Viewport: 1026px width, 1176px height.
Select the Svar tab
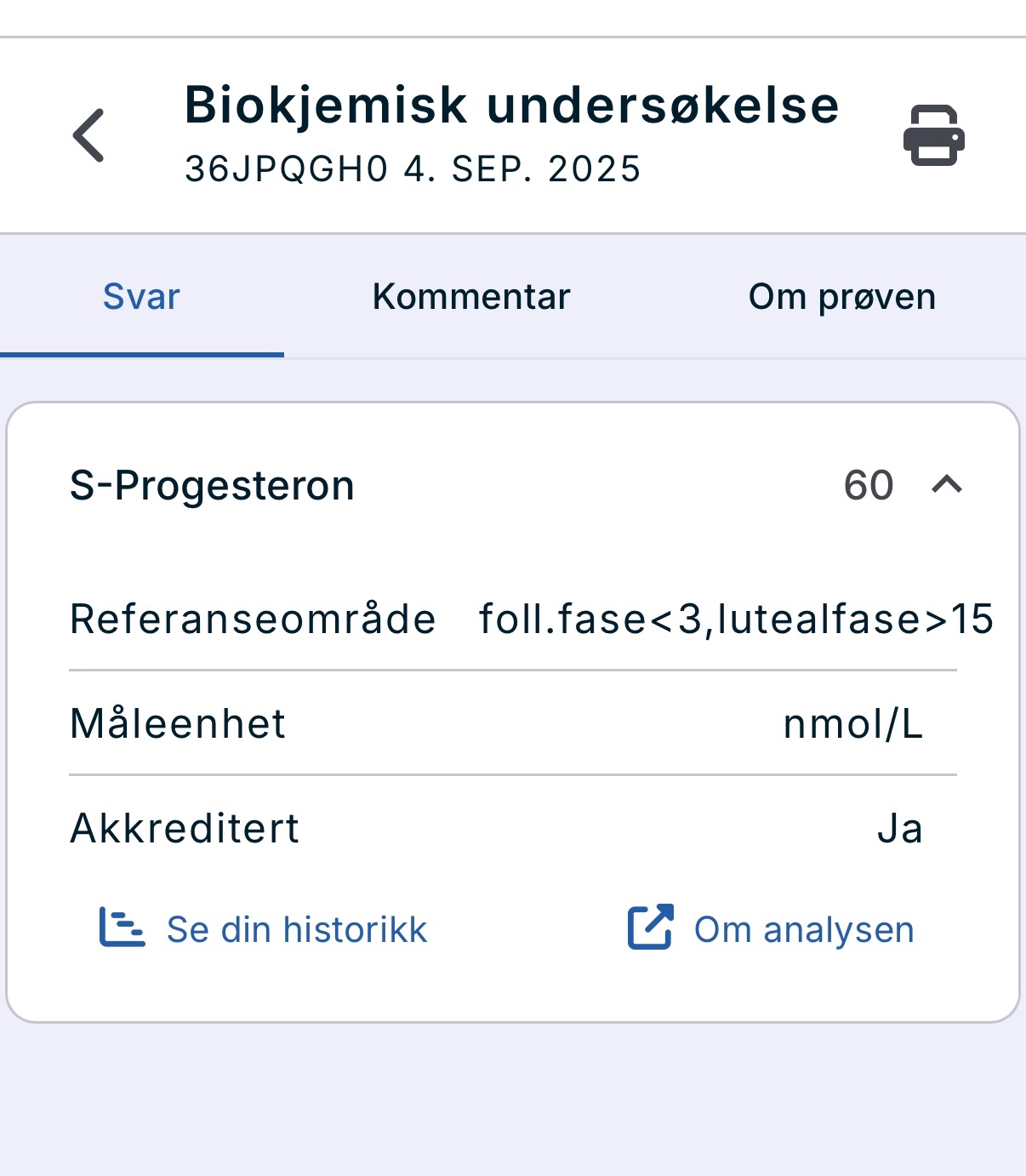tap(141, 297)
